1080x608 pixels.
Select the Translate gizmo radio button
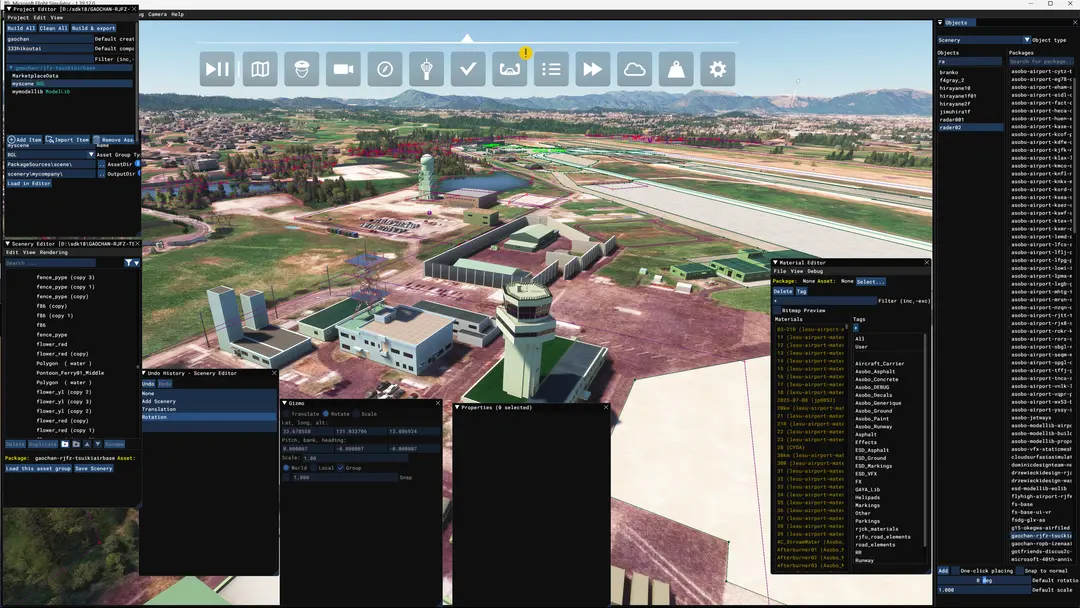click(287, 414)
